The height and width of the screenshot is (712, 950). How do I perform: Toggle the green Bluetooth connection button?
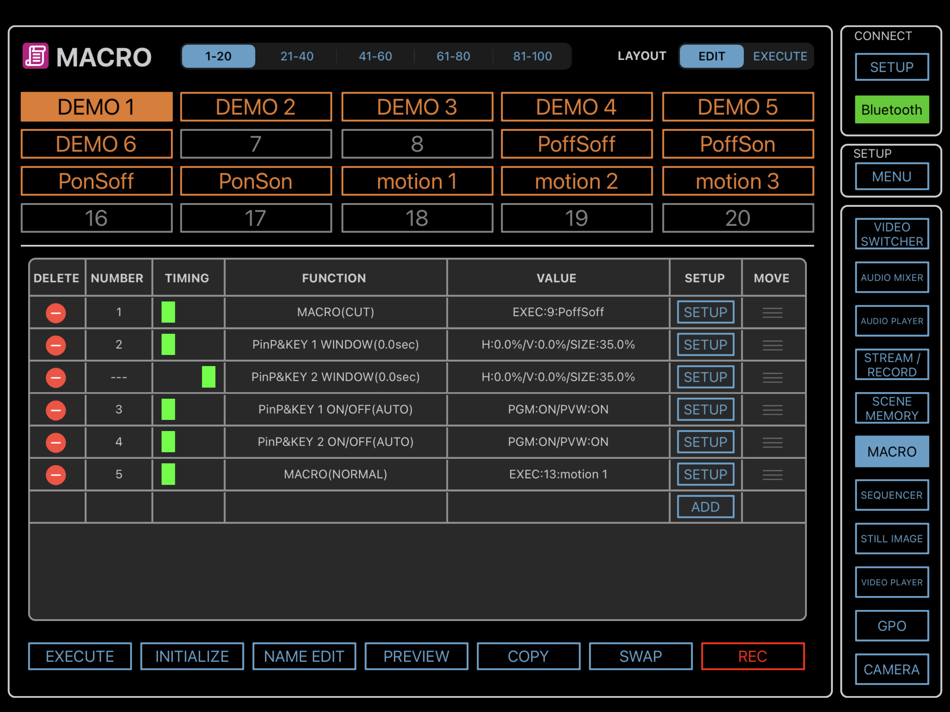coord(891,110)
